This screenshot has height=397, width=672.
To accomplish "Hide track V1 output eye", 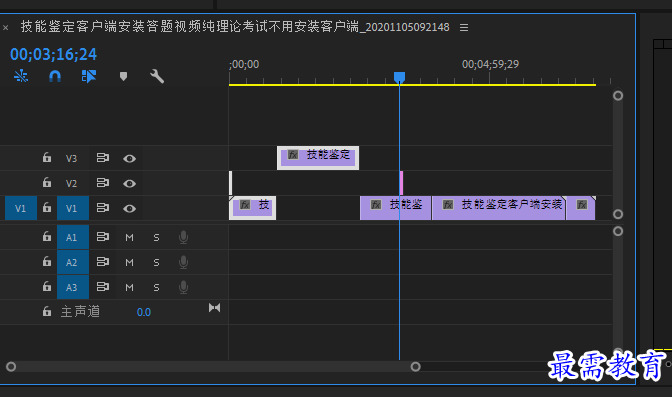I will click(129, 208).
